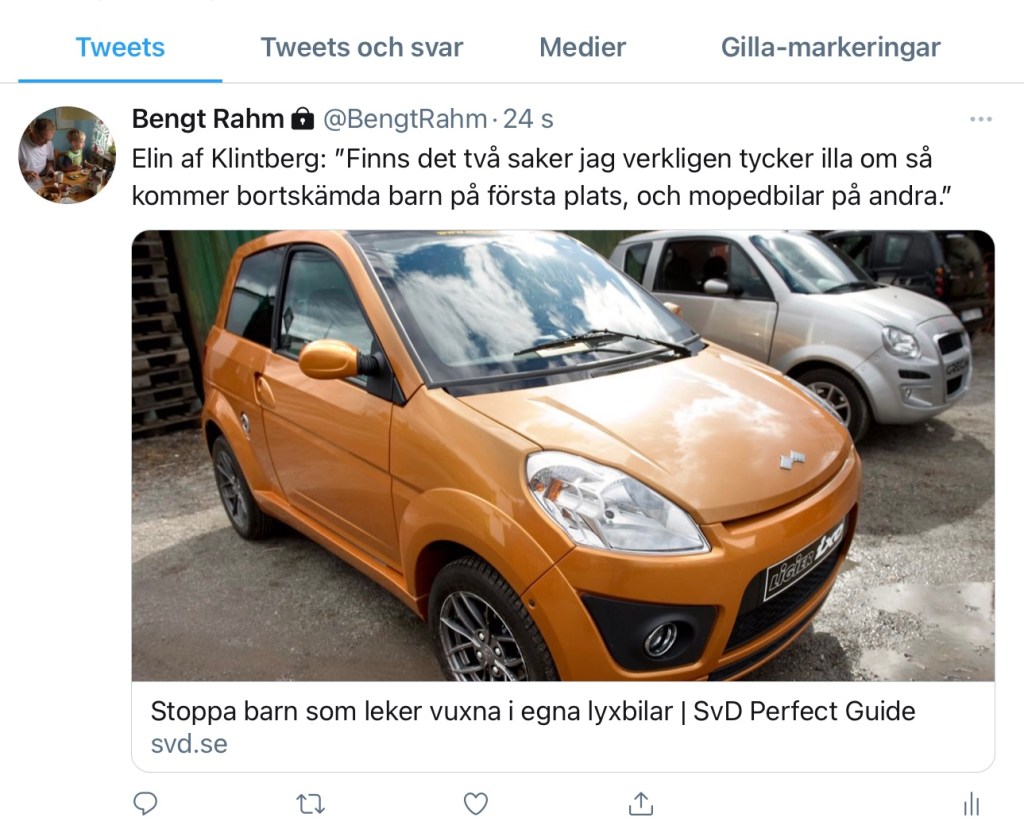Retweet the mopedbilar tweet
Screen dimensions: 1024x833
point(311,803)
